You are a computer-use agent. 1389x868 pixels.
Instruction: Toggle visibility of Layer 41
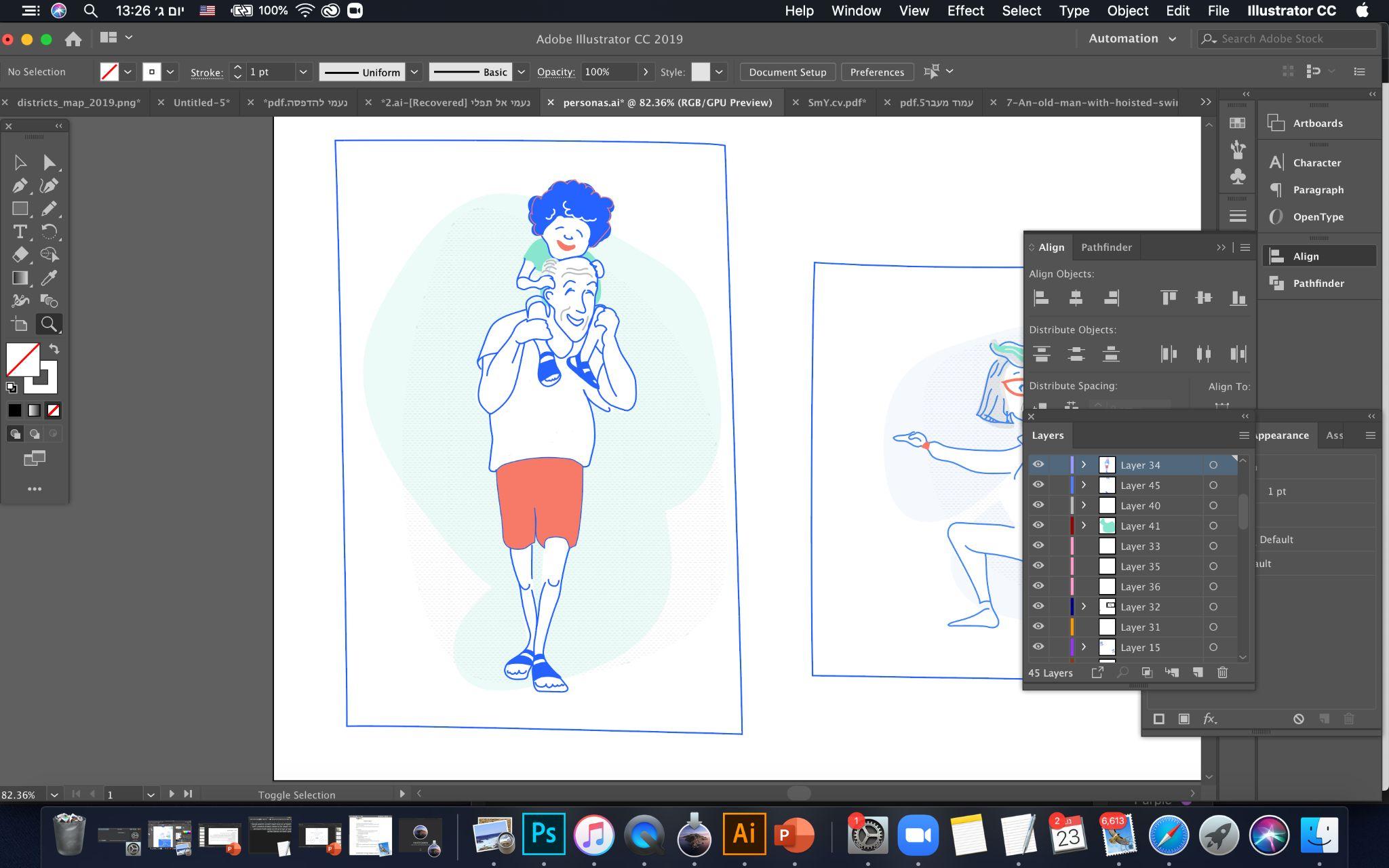[1038, 526]
